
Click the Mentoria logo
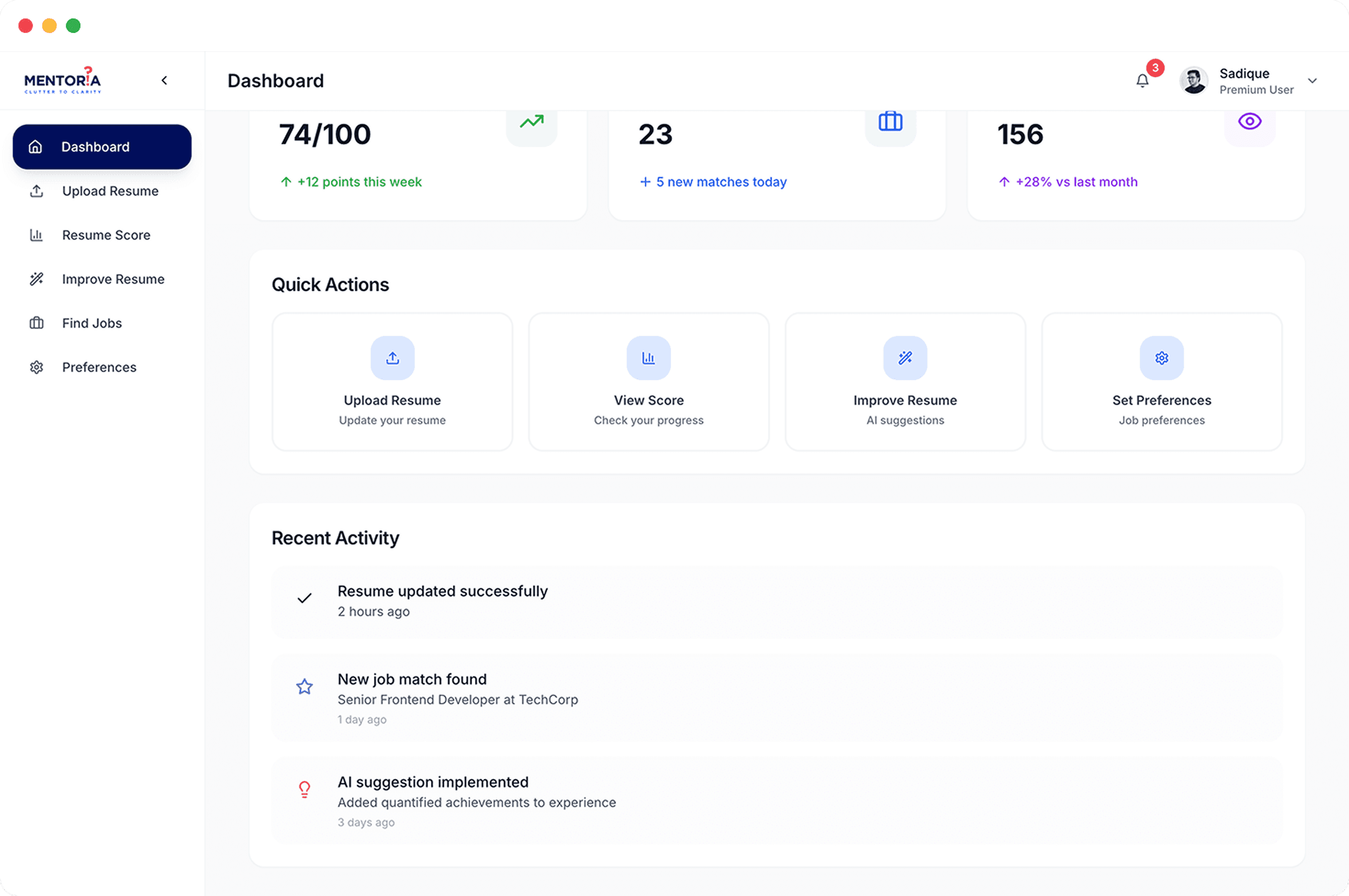[62, 81]
